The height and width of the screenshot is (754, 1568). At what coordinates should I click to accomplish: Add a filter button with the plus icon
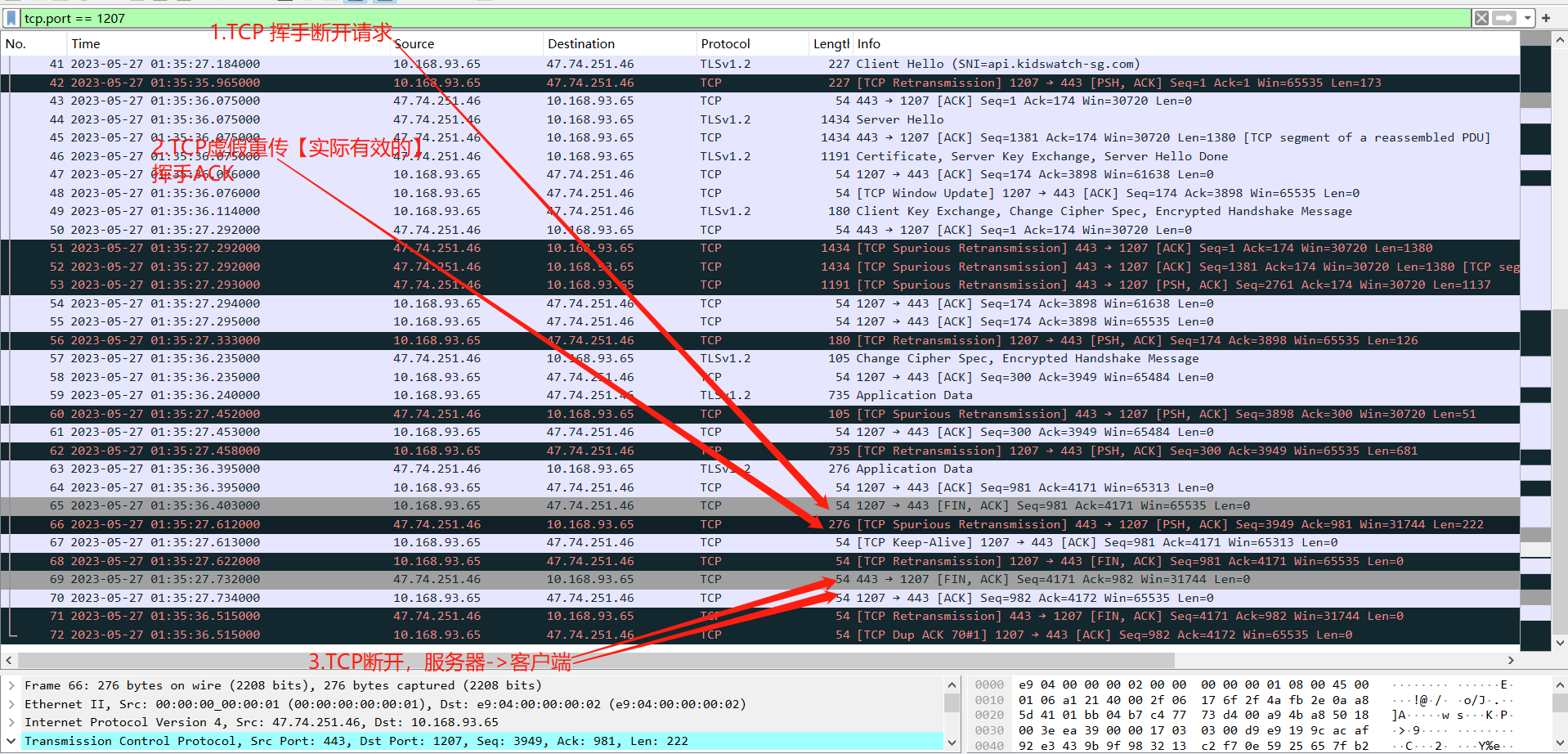tap(1546, 18)
